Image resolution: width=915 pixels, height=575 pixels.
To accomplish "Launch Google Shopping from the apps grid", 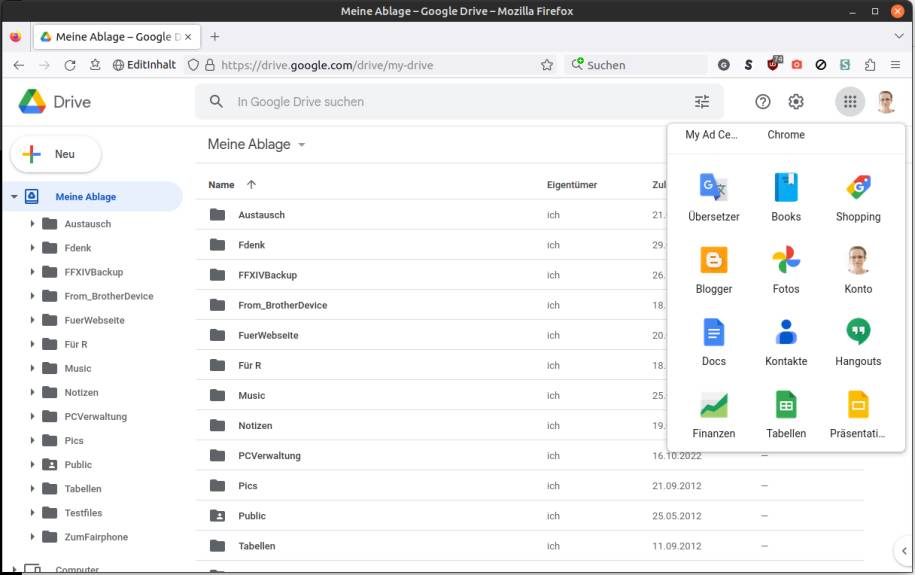I will click(858, 196).
